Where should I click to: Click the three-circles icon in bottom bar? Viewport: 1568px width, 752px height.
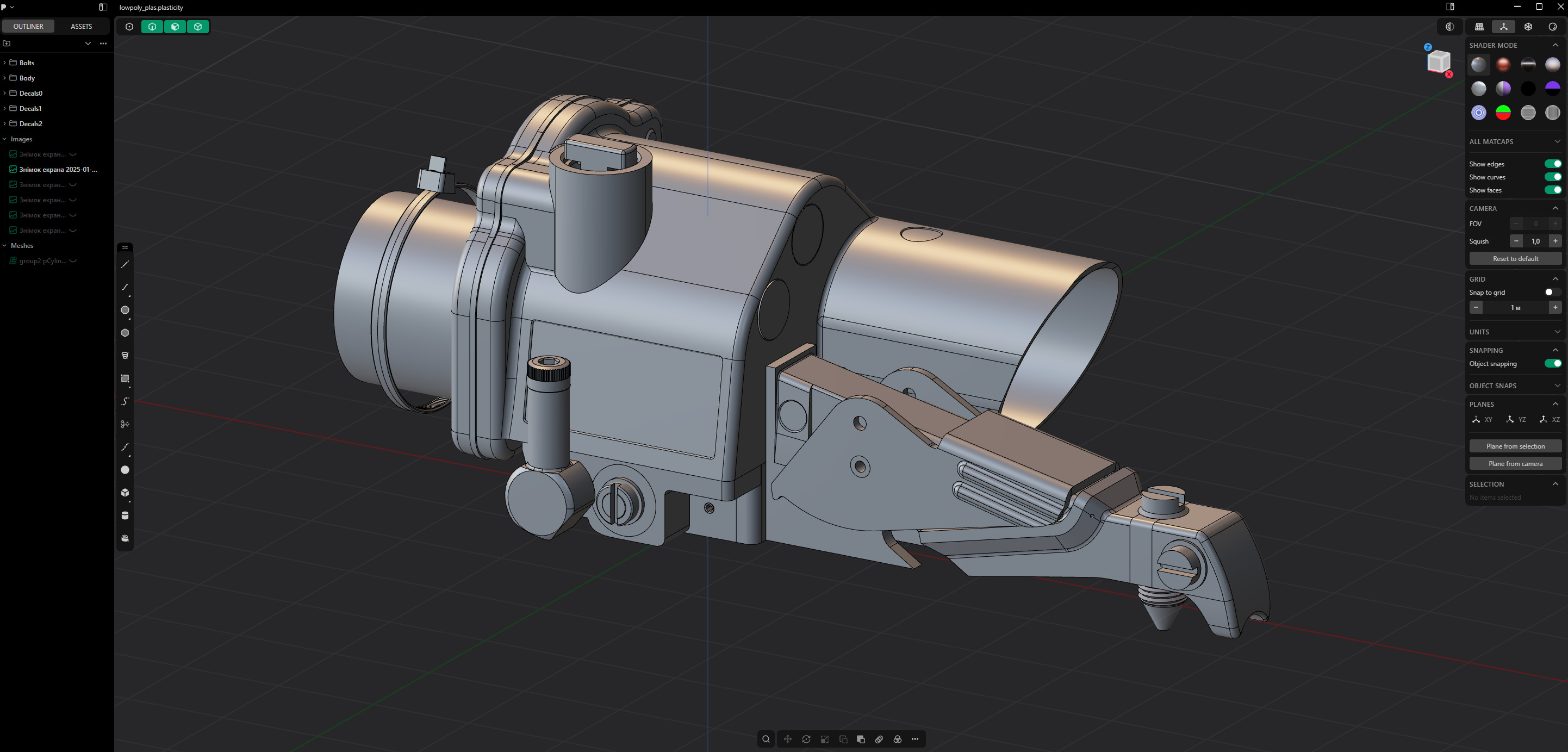click(897, 739)
